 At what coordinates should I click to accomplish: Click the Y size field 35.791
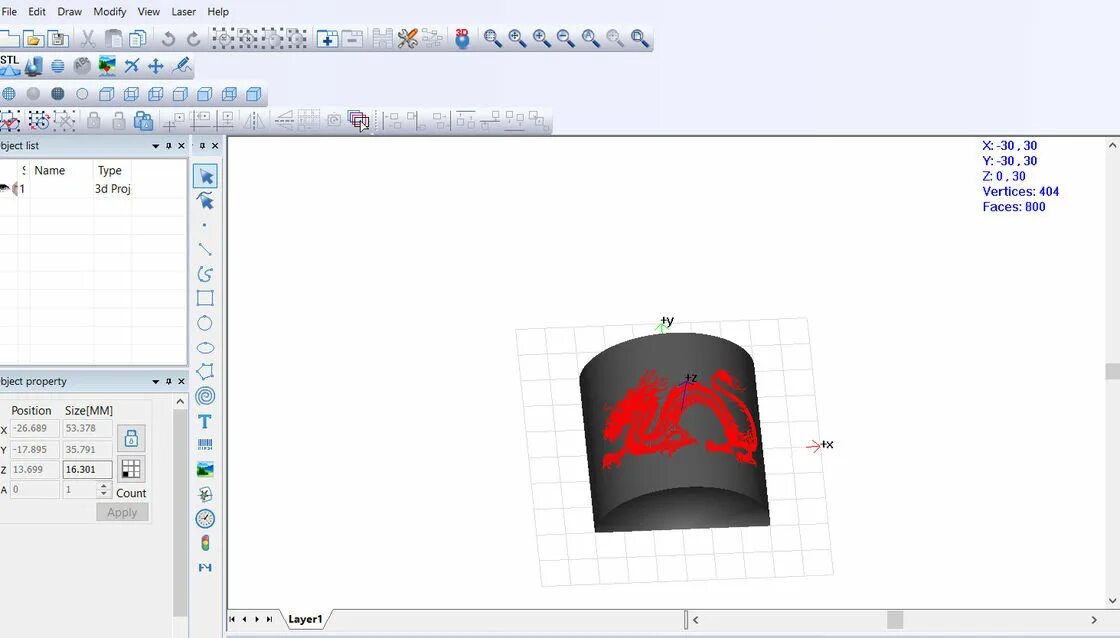pos(87,449)
